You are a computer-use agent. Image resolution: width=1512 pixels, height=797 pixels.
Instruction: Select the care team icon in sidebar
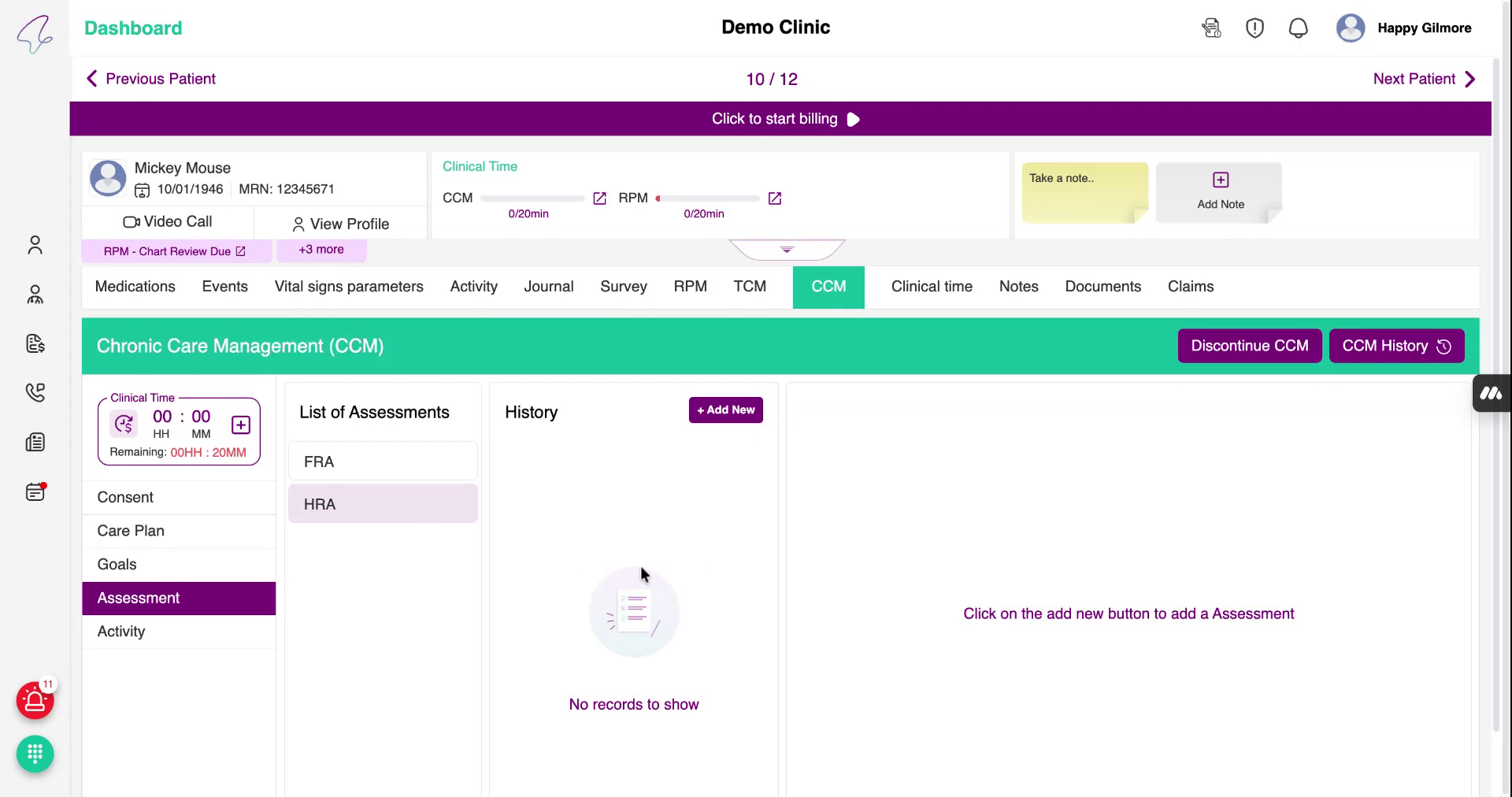pyautogui.click(x=35, y=295)
